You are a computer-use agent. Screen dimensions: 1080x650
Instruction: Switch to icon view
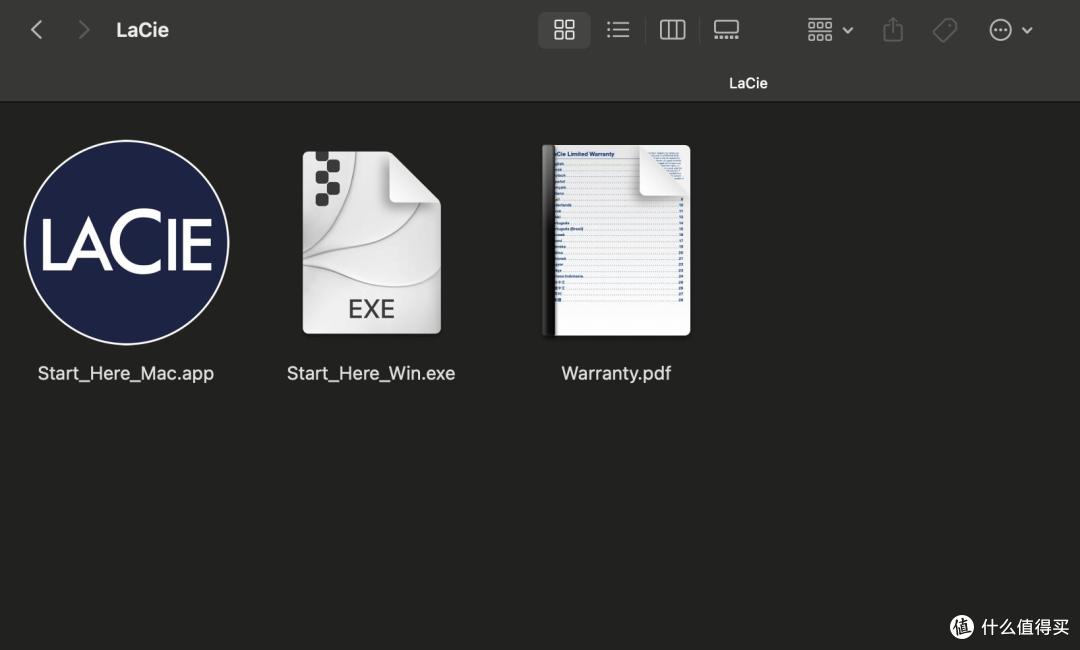click(564, 30)
